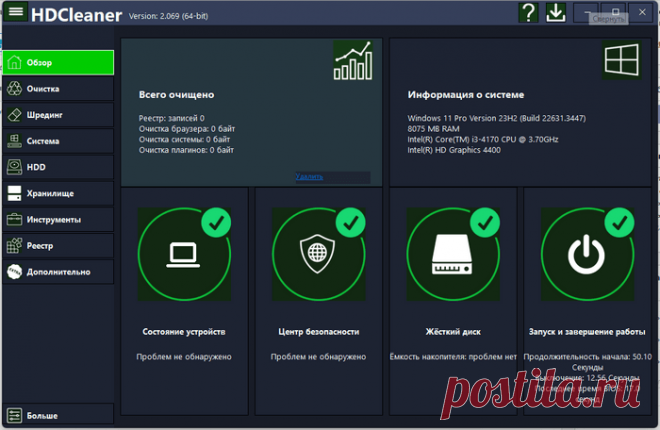Open the Больше menu at bottom
This screenshot has height=430, width=660.
pos(58,416)
